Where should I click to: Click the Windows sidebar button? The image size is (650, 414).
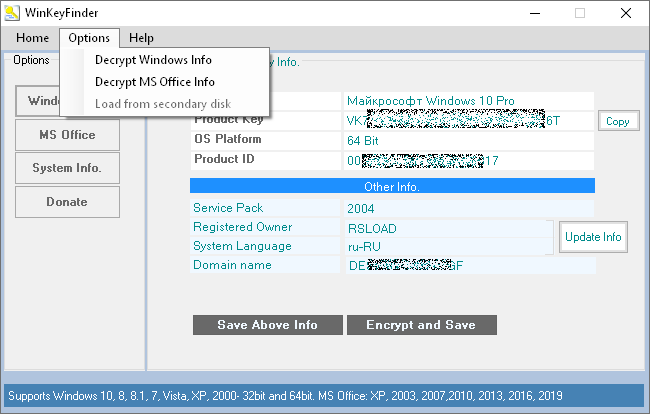38,101
